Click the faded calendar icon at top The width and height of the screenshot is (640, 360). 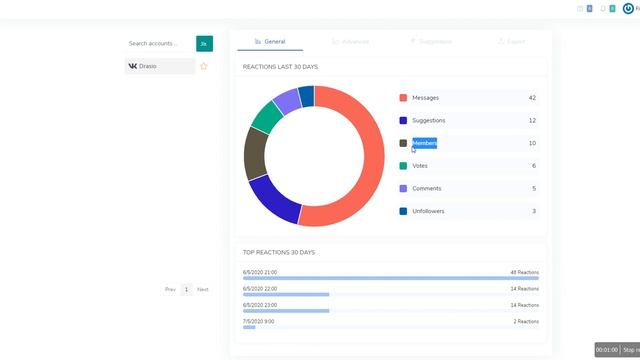(x=580, y=9)
